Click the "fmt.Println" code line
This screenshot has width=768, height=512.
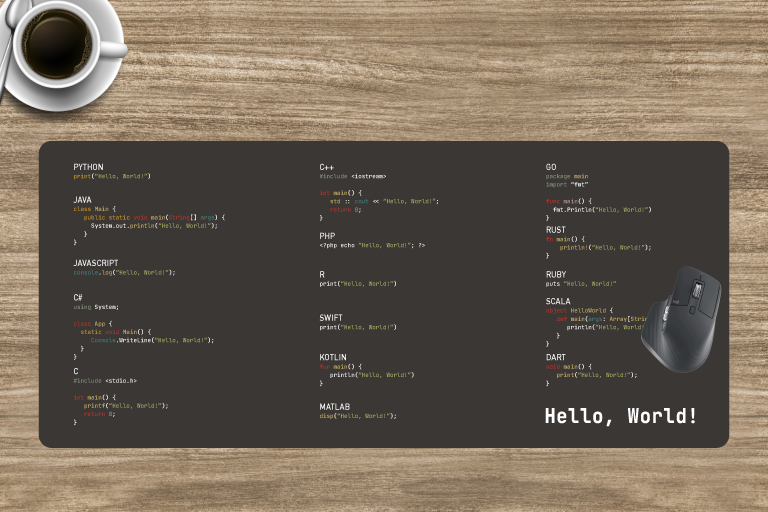point(602,210)
